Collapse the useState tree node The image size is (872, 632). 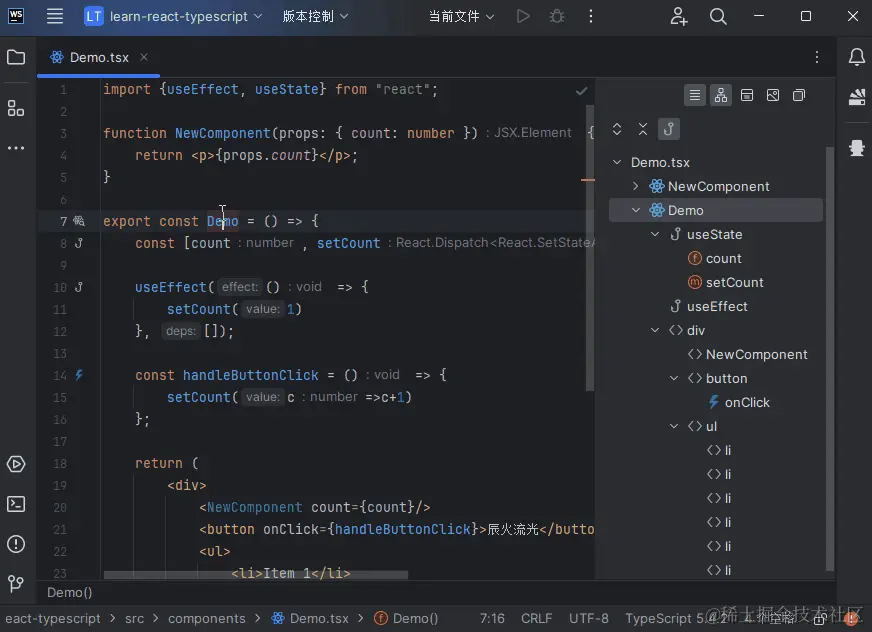(655, 234)
